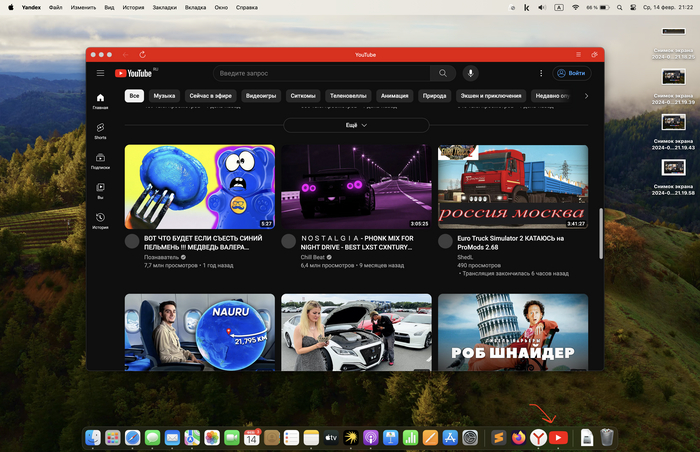Screen dimensions: 700x452
Task: Select the Видеоигры filter chip
Action: [x=261, y=96]
